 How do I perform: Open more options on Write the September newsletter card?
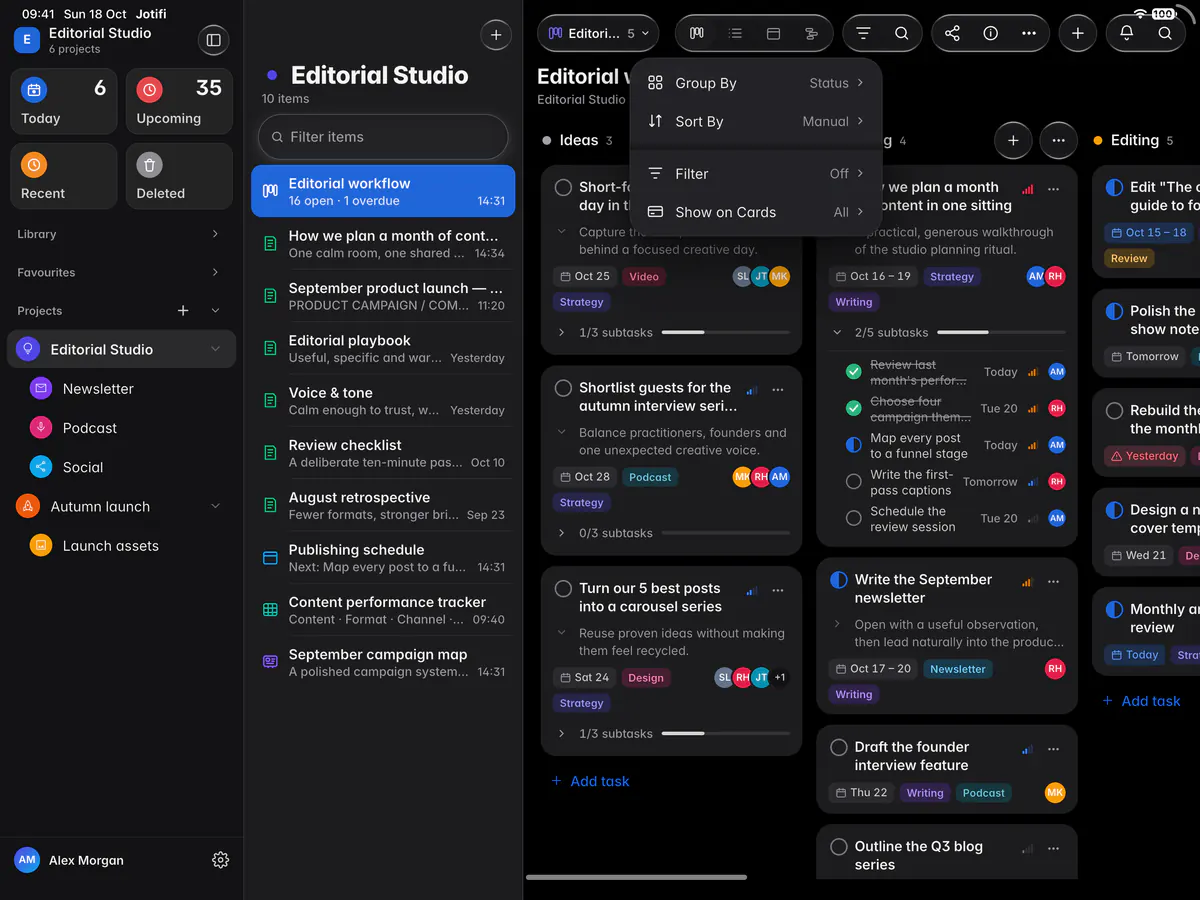1053,581
